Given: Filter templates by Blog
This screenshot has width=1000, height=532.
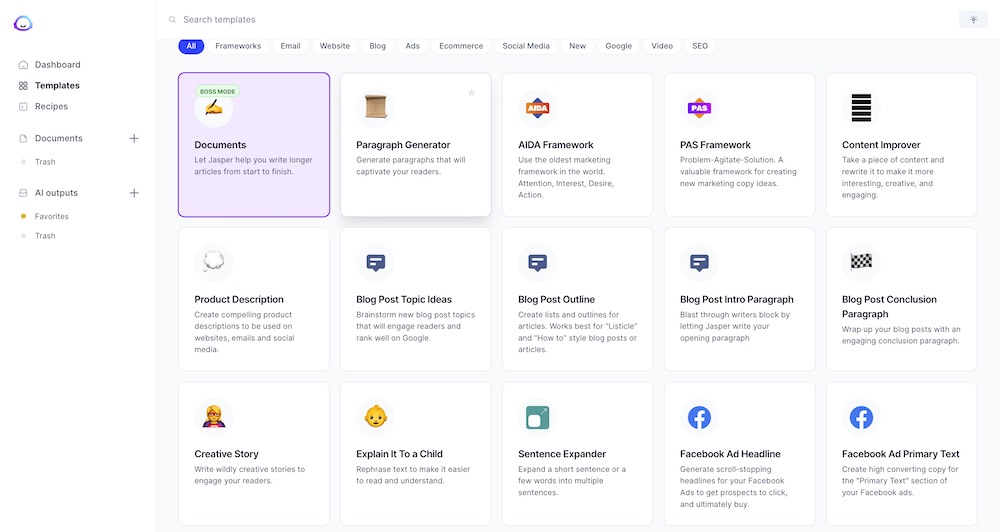Looking at the screenshot, I should pos(378,46).
